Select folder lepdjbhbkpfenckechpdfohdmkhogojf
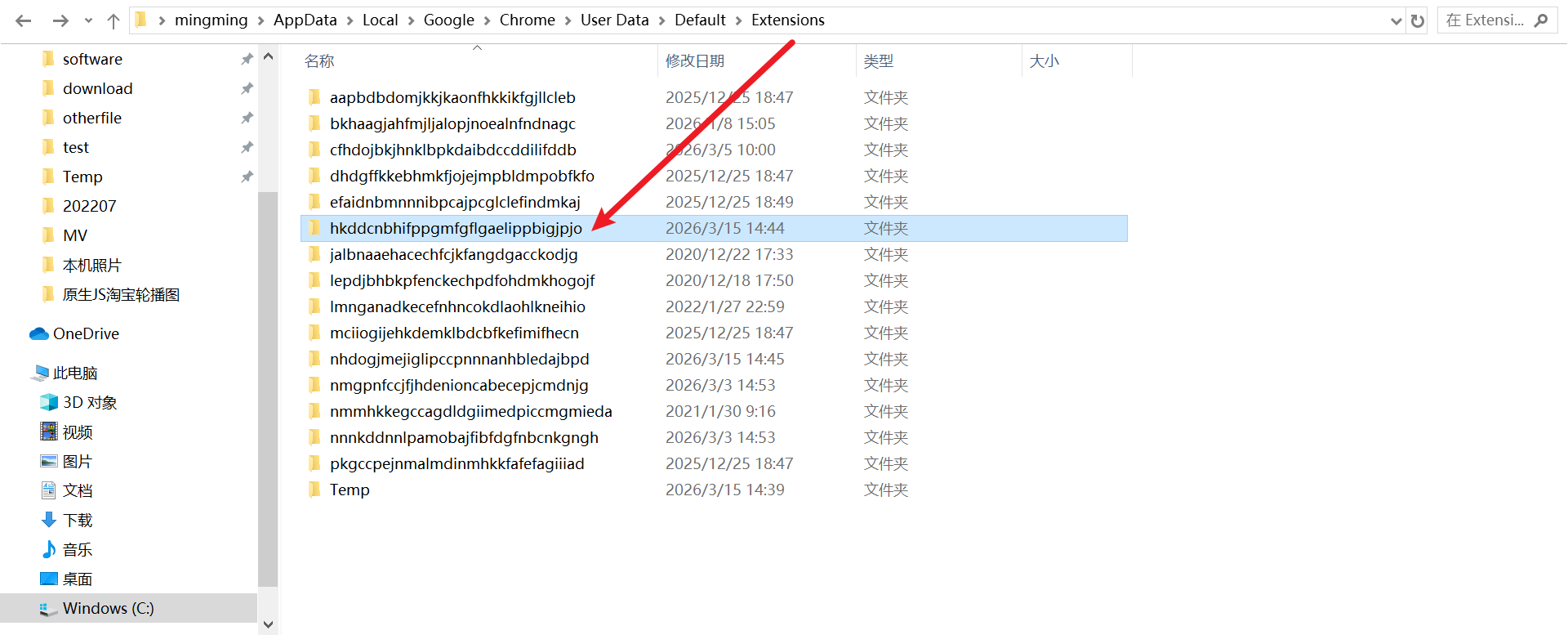Screen dimensions: 1568x635 [462, 281]
